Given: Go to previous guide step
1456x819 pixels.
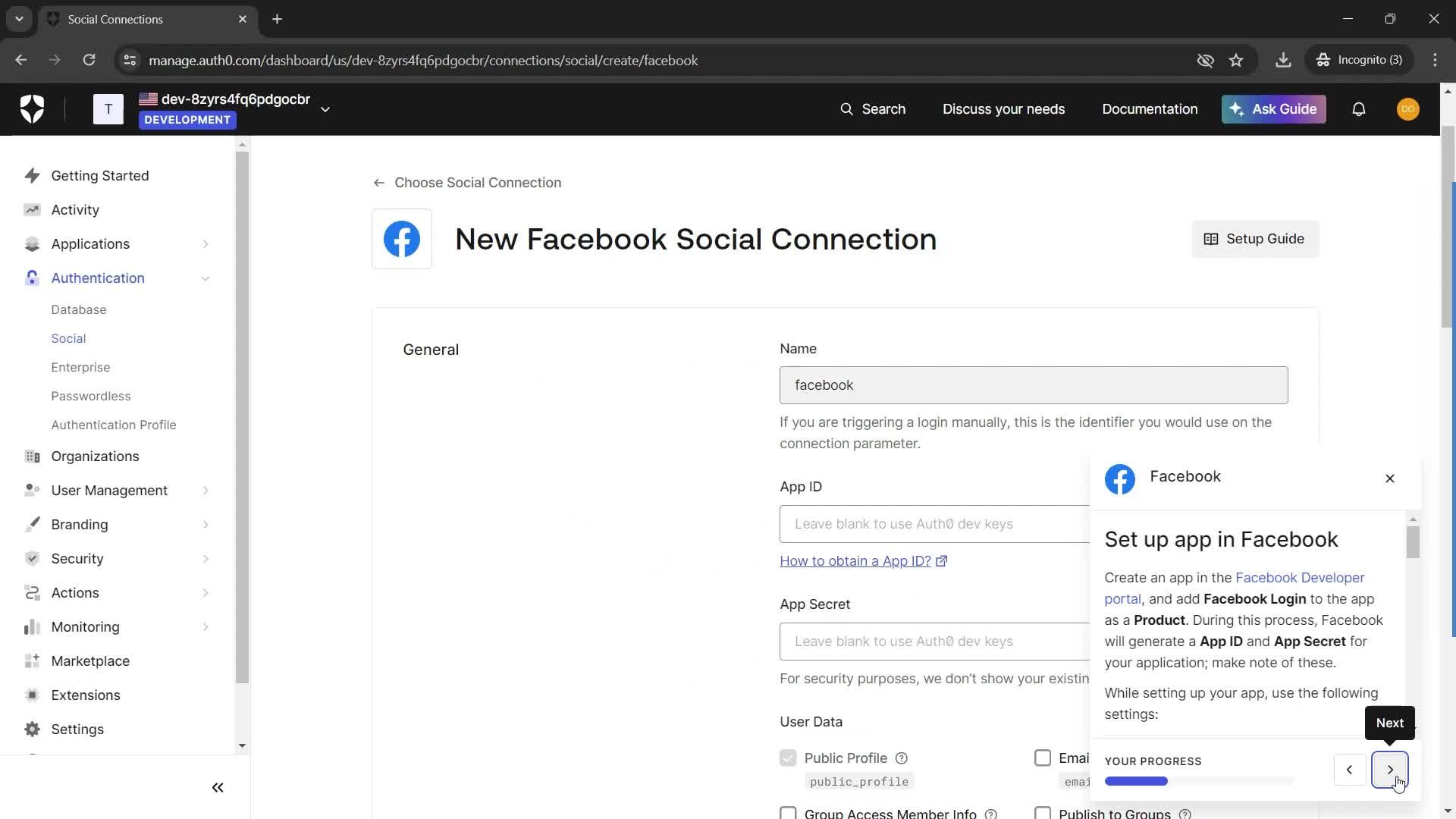Looking at the screenshot, I should coord(1349,770).
